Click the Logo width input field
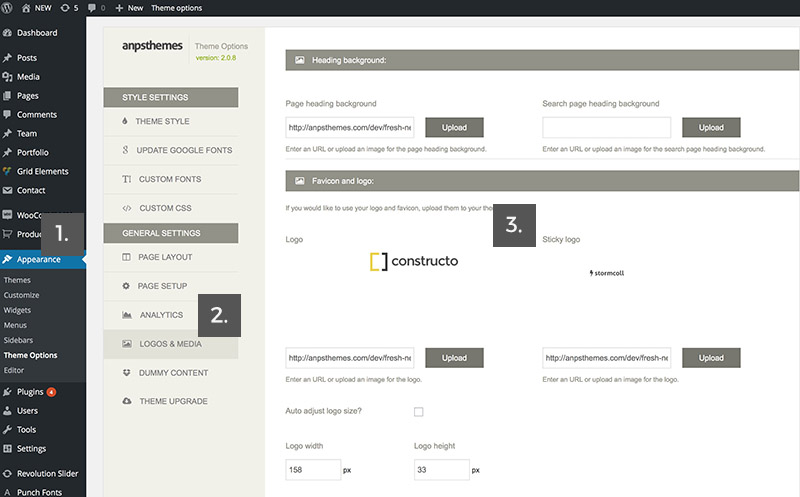 [x=313, y=470]
